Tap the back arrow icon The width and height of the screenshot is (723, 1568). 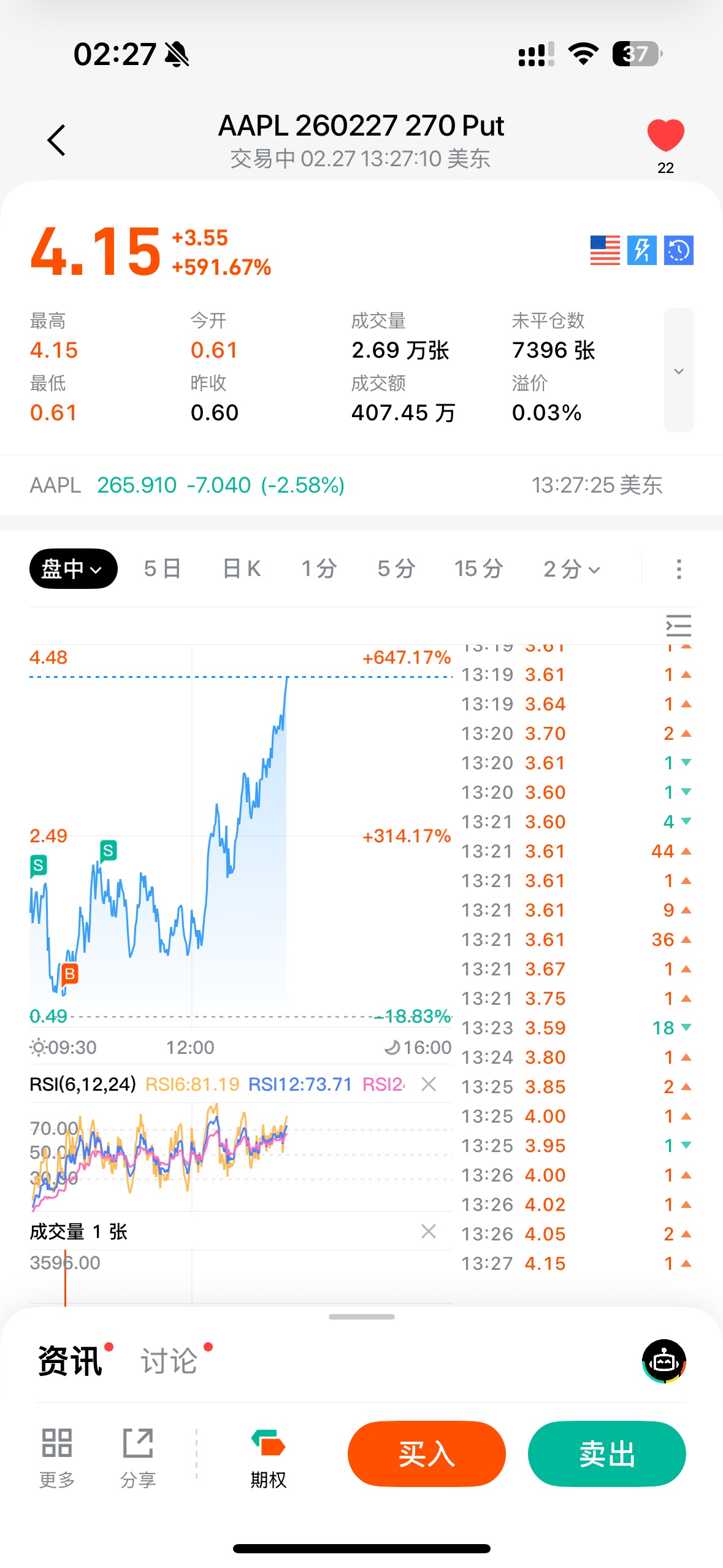pos(56,140)
